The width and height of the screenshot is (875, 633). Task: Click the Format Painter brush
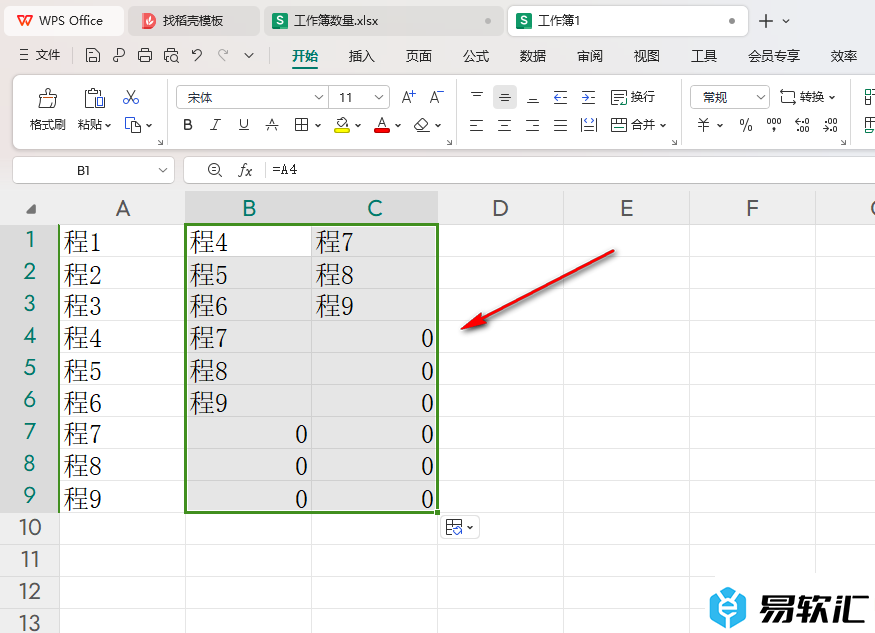(x=47, y=98)
